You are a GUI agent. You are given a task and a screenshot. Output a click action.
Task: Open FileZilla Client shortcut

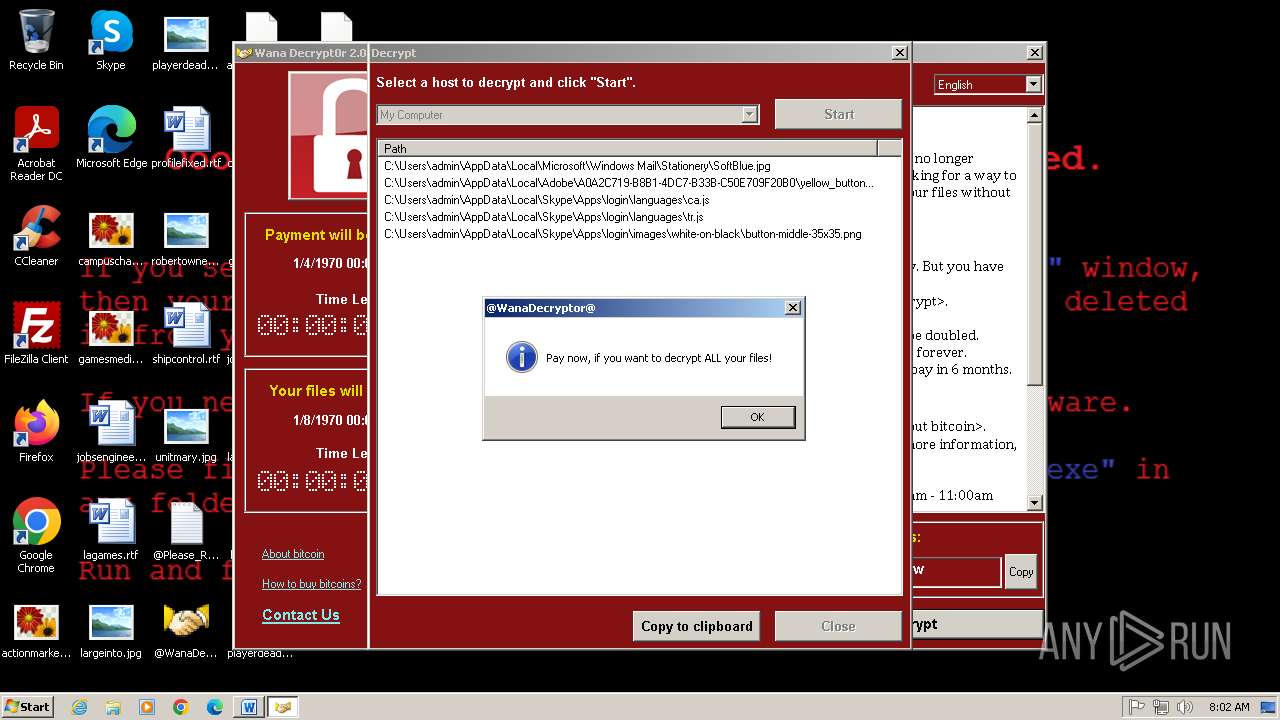[x=36, y=334]
